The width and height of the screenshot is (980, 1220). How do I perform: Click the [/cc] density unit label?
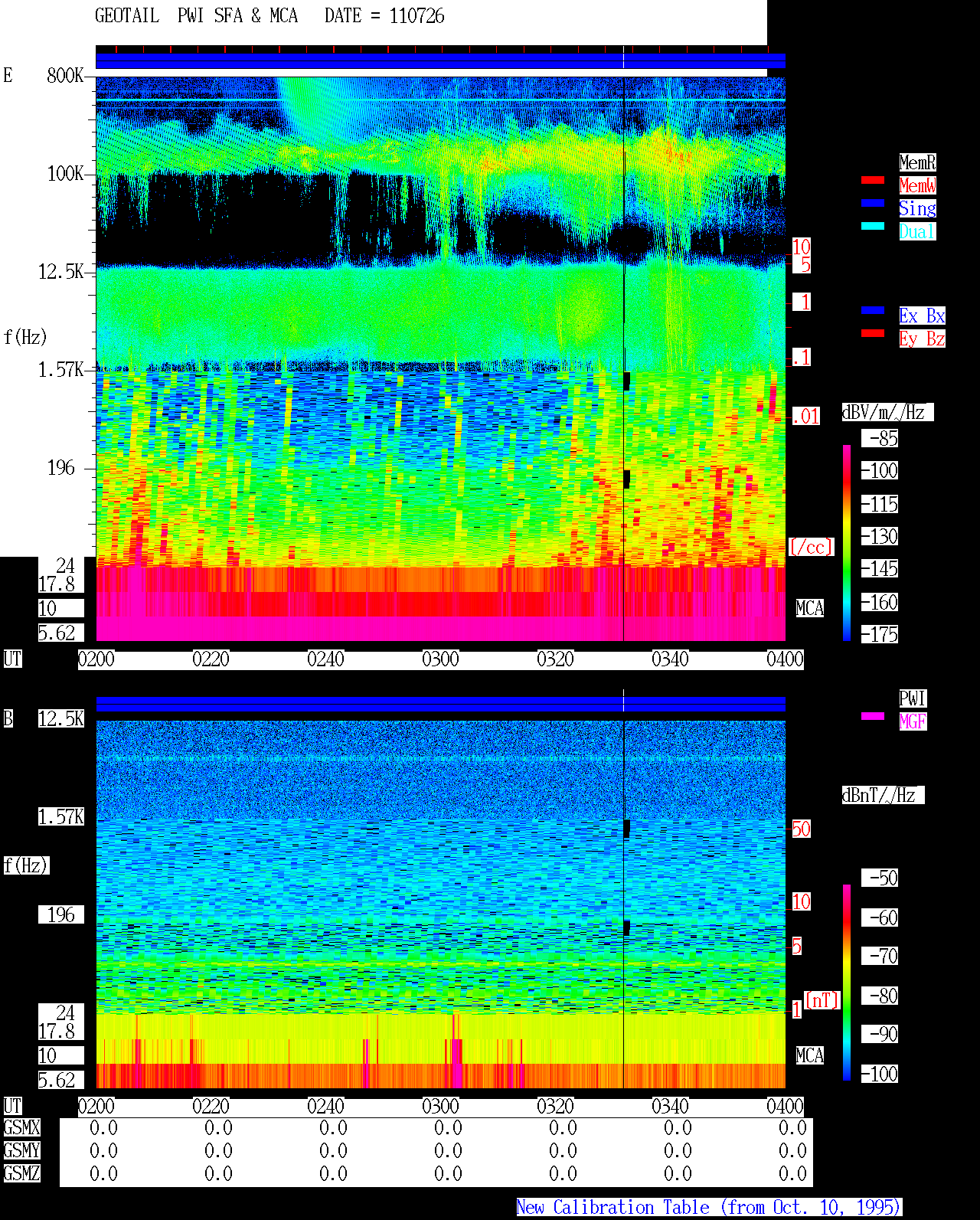click(811, 547)
